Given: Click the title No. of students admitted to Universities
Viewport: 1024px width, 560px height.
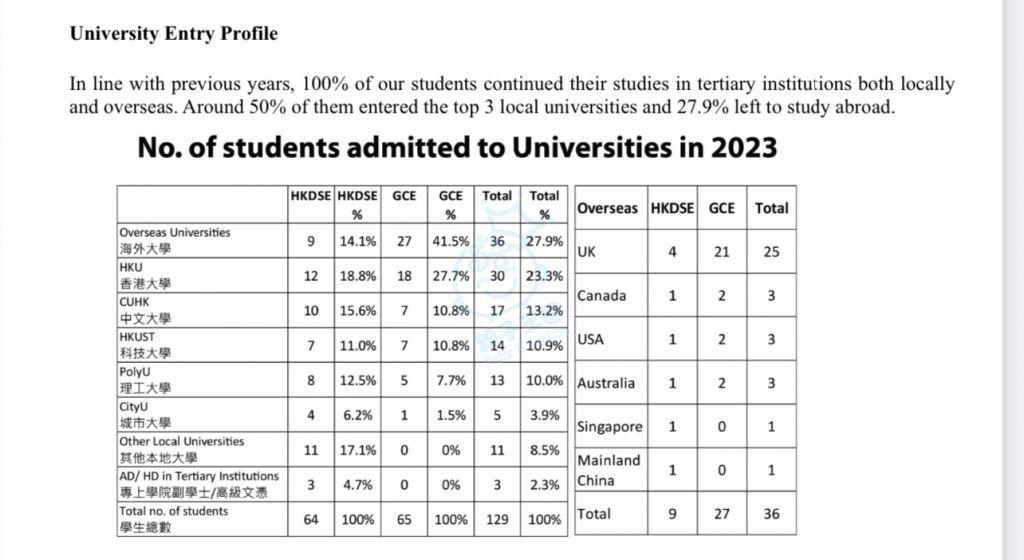Looking at the screenshot, I should [457, 148].
